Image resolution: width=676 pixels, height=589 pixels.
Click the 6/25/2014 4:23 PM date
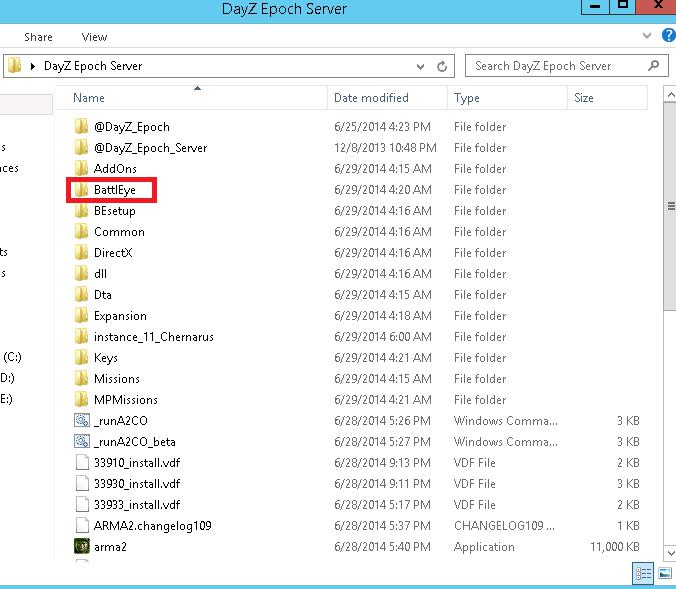(x=382, y=127)
